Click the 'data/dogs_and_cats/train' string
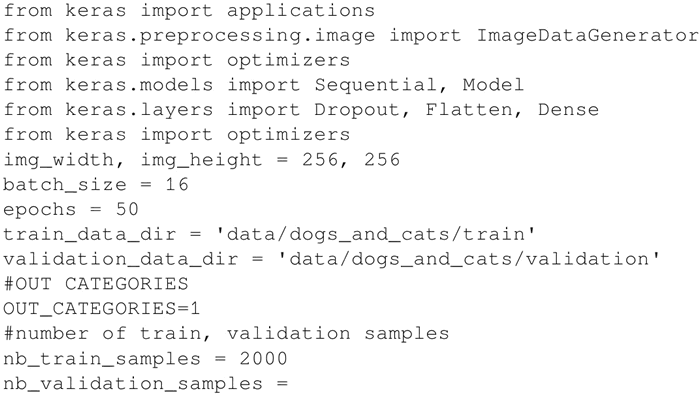Viewport: 700px width, 397px height. (x=376, y=234)
